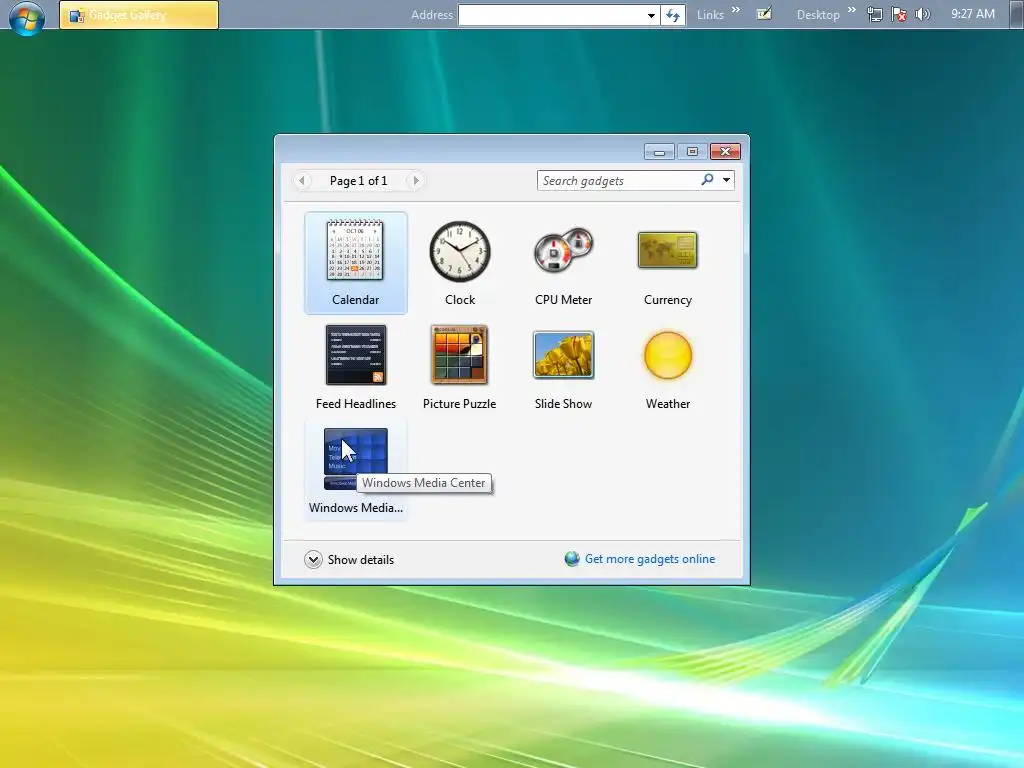Screen dimensions: 1024x768
Task: Expand the Desktop toolbar chevron
Action: point(852,10)
